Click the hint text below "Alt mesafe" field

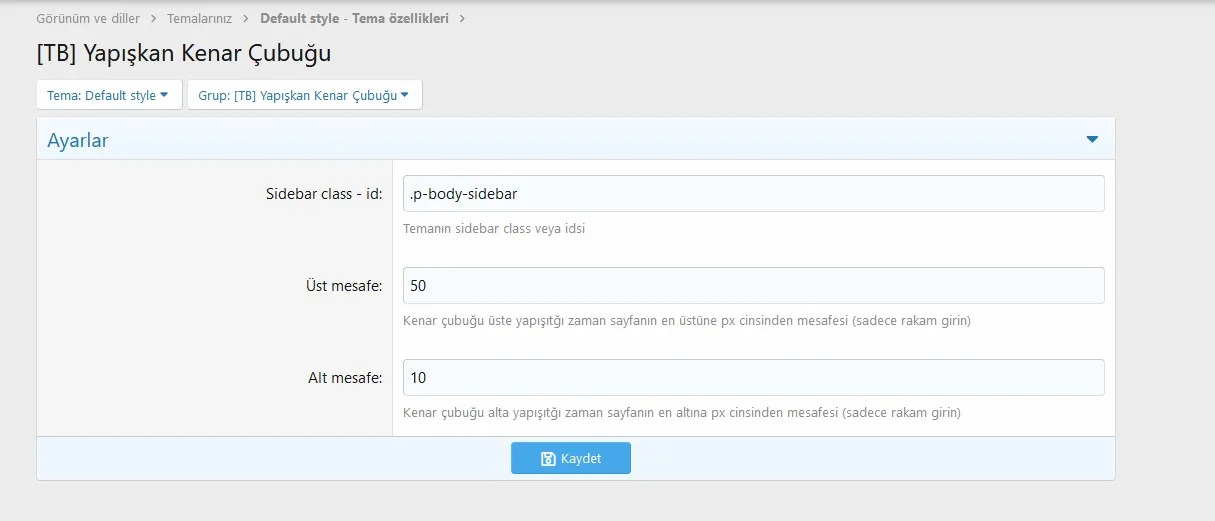681,413
